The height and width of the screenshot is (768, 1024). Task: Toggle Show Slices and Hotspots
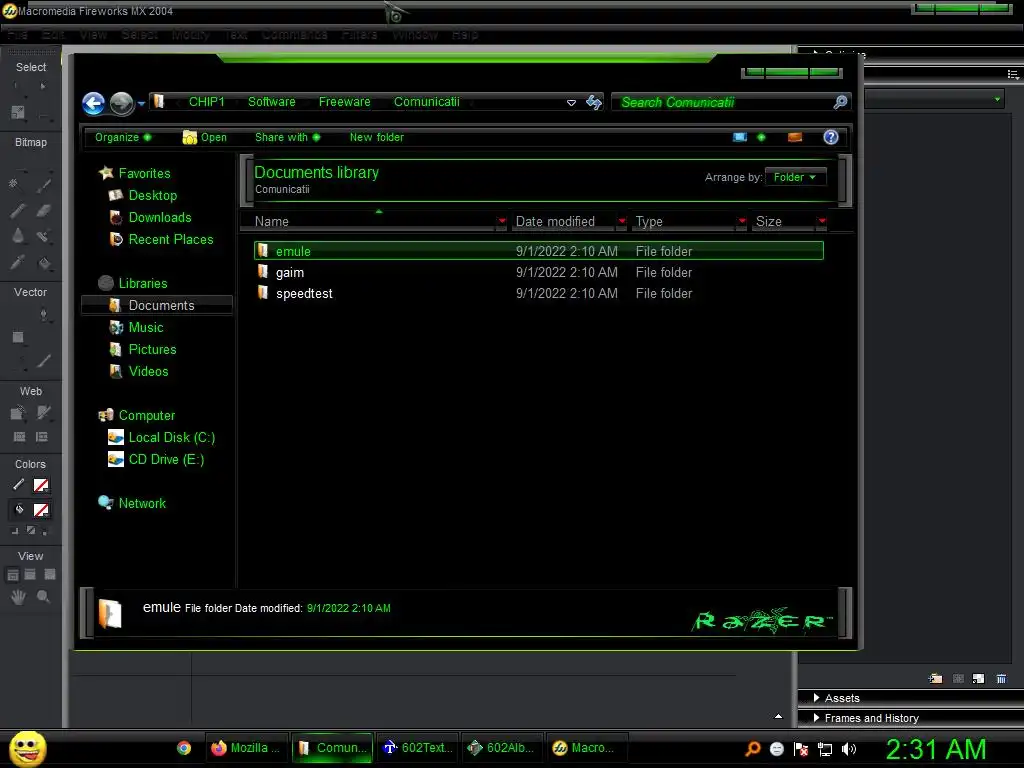point(42,436)
